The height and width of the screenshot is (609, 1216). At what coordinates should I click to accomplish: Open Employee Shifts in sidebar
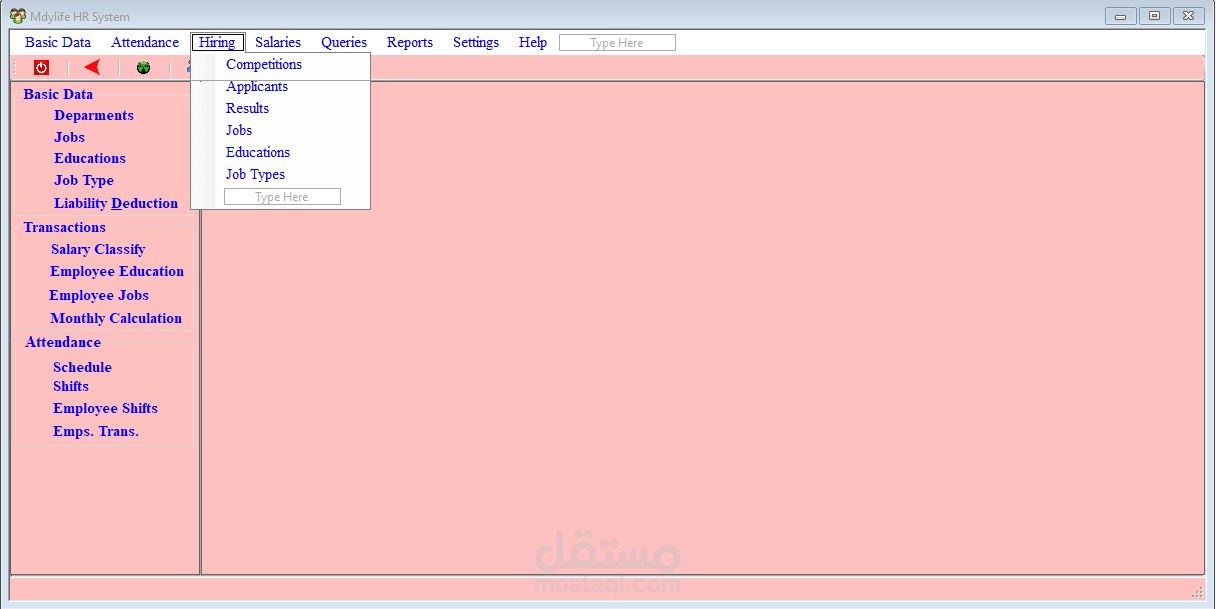tap(105, 408)
